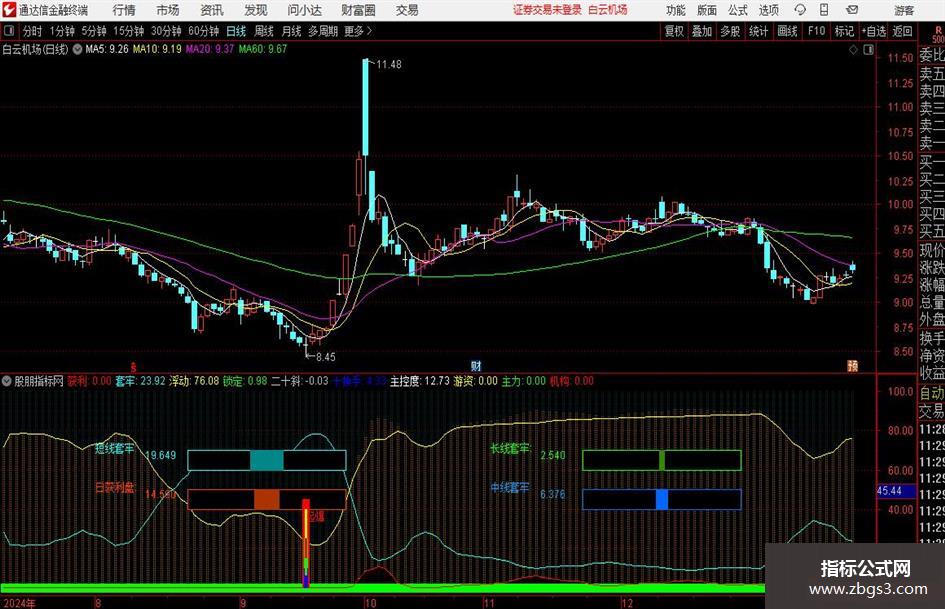Click the 多股 multi-stock button
Viewport: 945px width, 609px height.
pyautogui.click(x=730, y=31)
